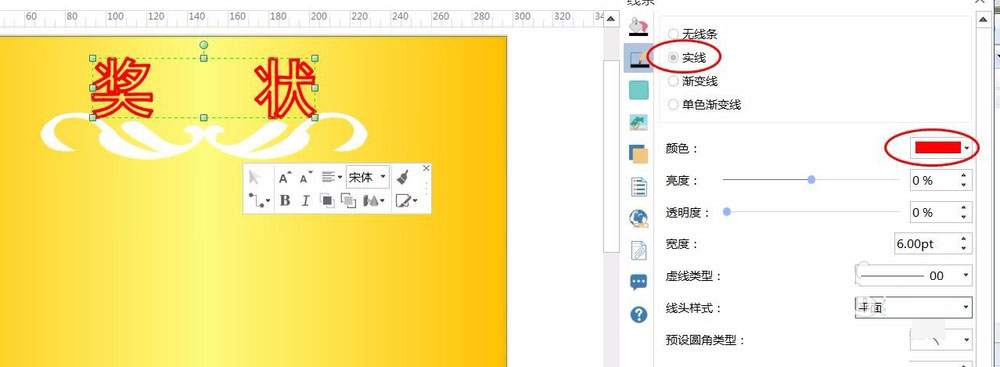Open the teal shadow sidebar tab
This screenshot has height=367, width=1000.
coord(638,90)
